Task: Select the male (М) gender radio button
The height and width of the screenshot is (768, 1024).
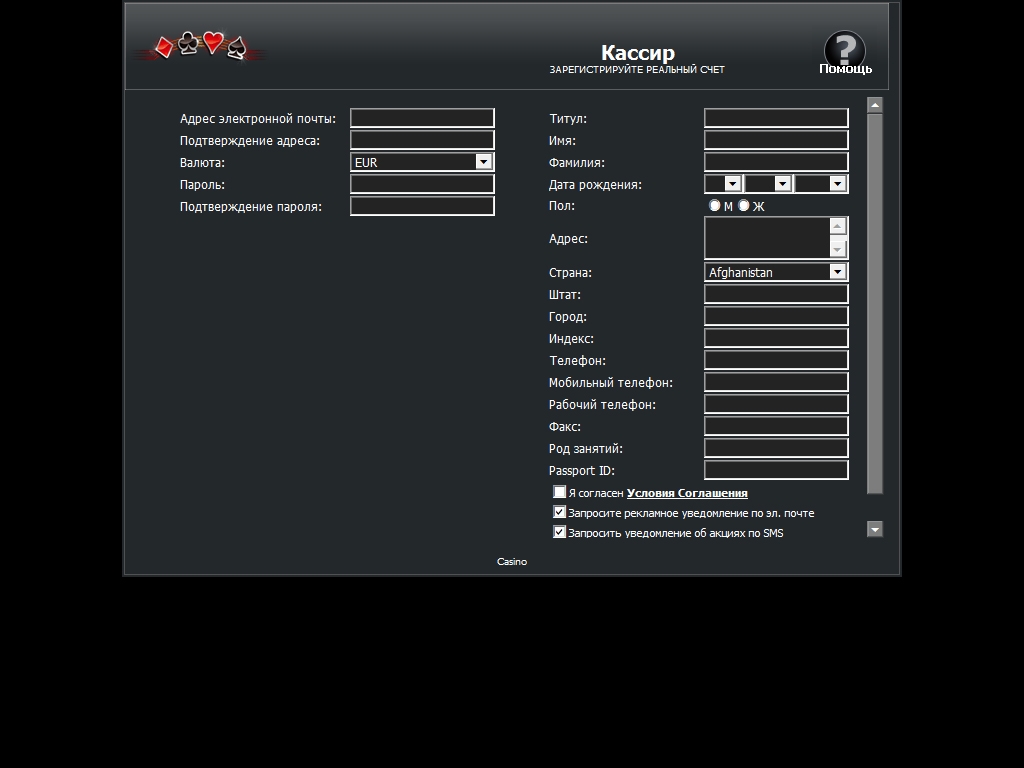Action: point(714,205)
